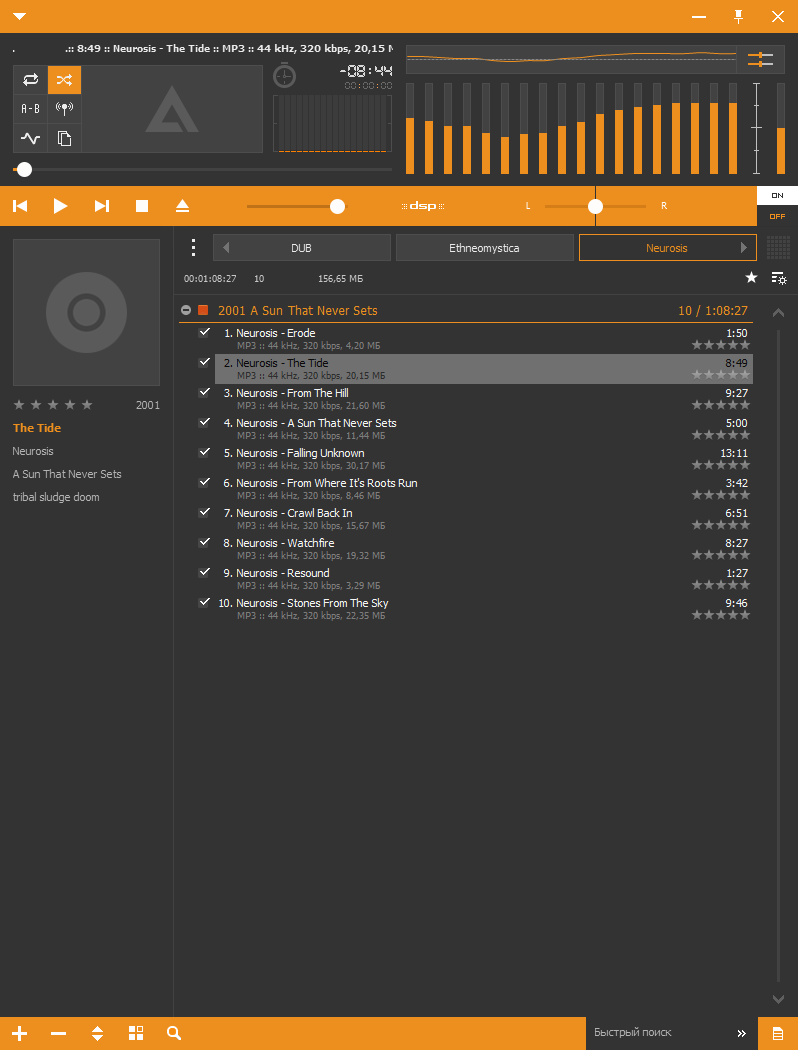
Task: Click the copy files icon
Action: (64, 138)
